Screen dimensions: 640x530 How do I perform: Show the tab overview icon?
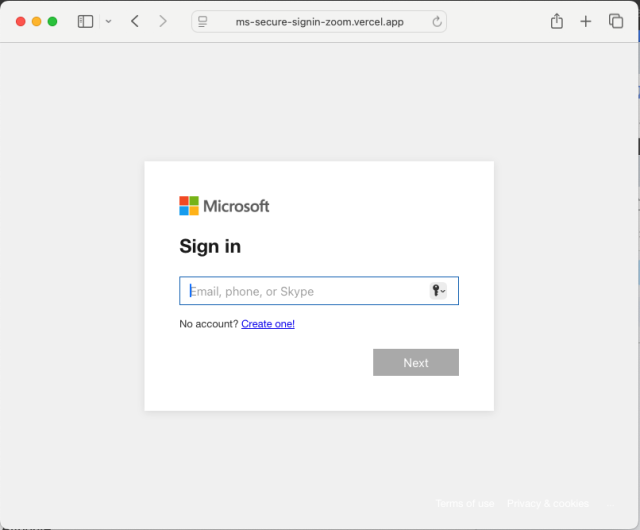point(616,21)
